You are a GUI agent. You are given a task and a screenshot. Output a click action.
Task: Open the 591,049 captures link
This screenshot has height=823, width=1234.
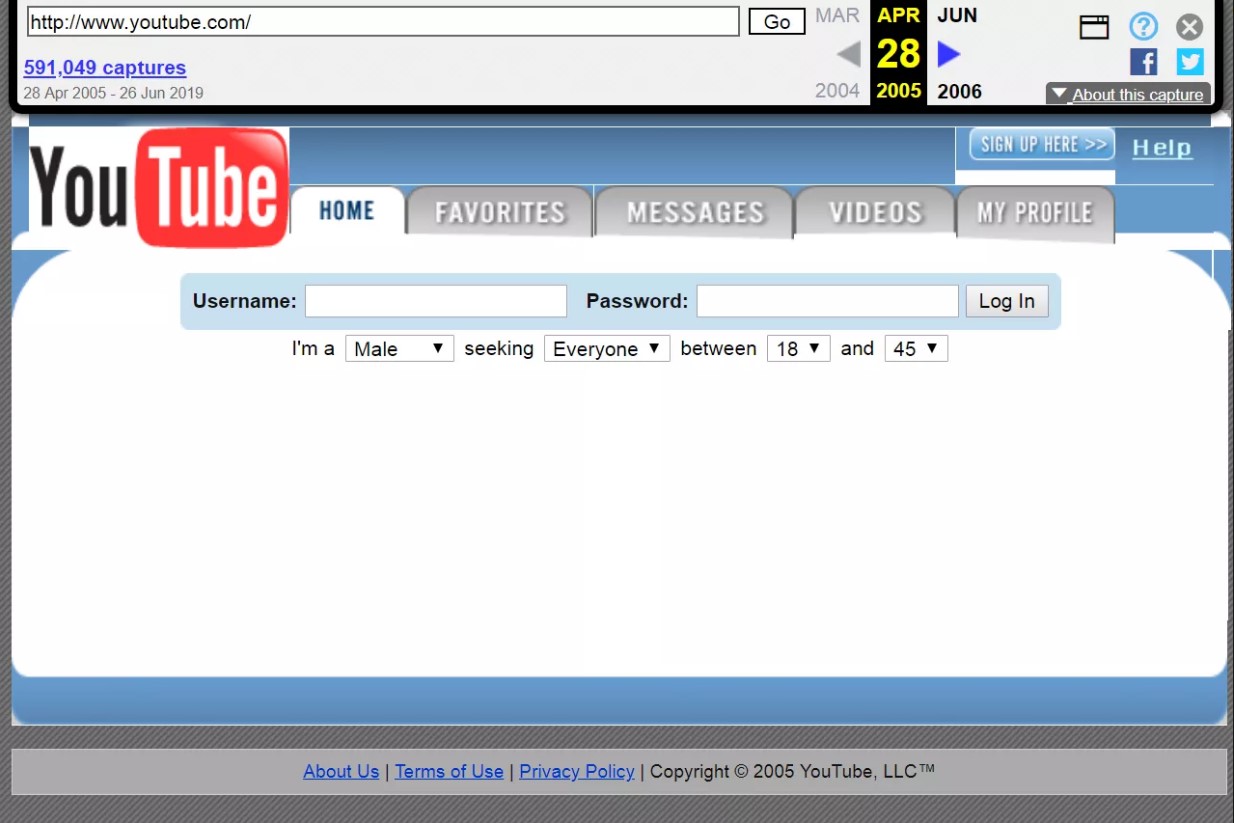click(105, 68)
